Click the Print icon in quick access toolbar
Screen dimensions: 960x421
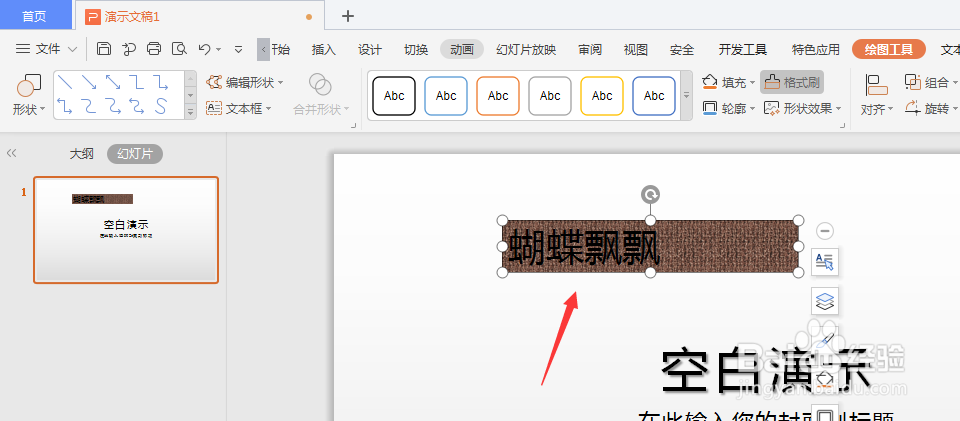(154, 49)
